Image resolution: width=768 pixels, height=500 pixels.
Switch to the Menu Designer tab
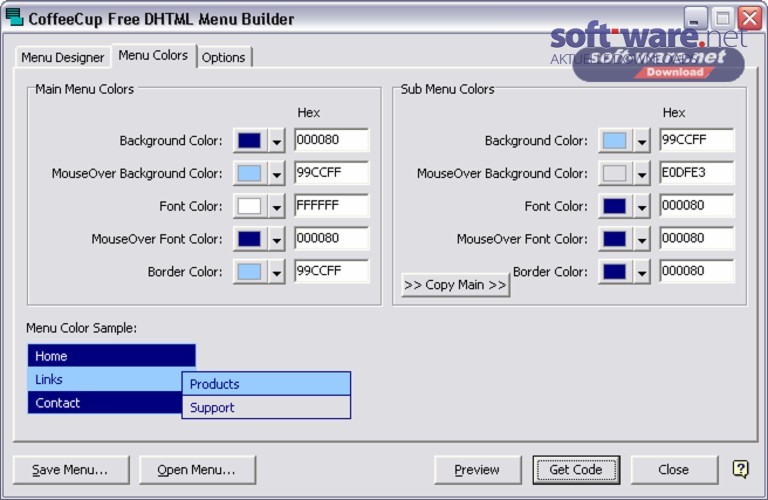click(x=63, y=57)
